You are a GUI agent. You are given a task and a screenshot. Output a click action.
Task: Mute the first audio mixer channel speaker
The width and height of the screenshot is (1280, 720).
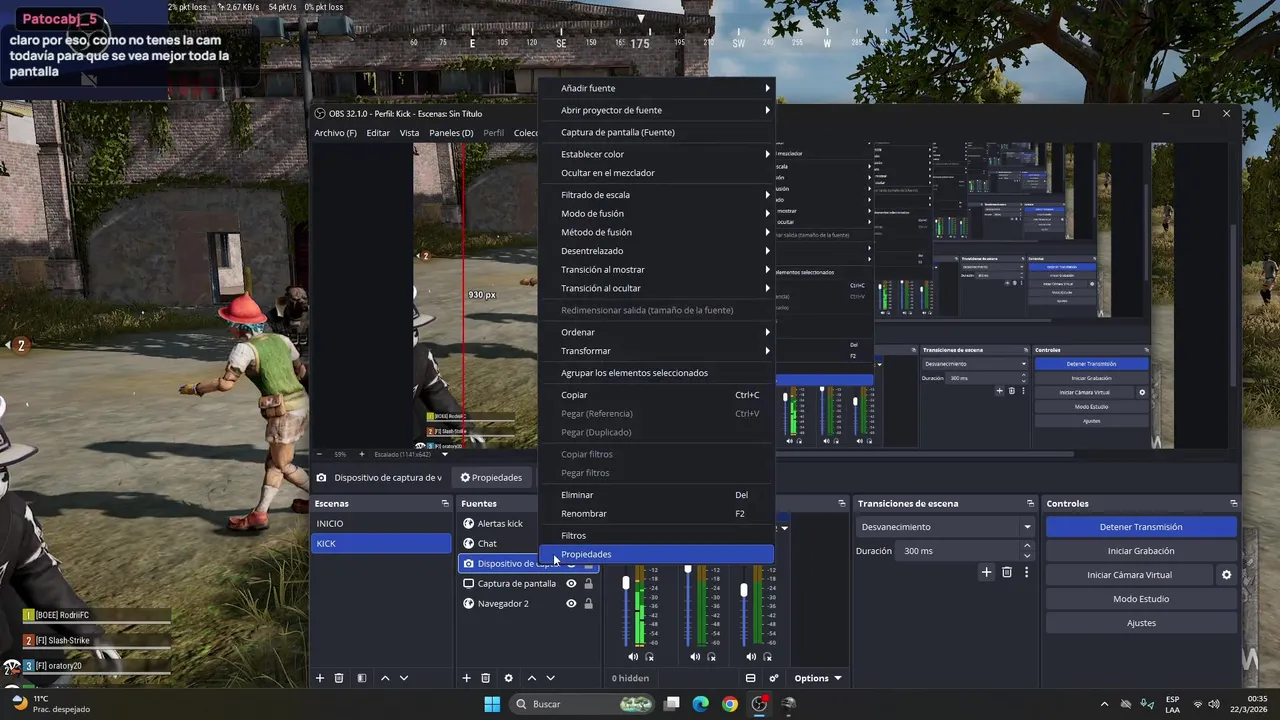click(x=633, y=657)
